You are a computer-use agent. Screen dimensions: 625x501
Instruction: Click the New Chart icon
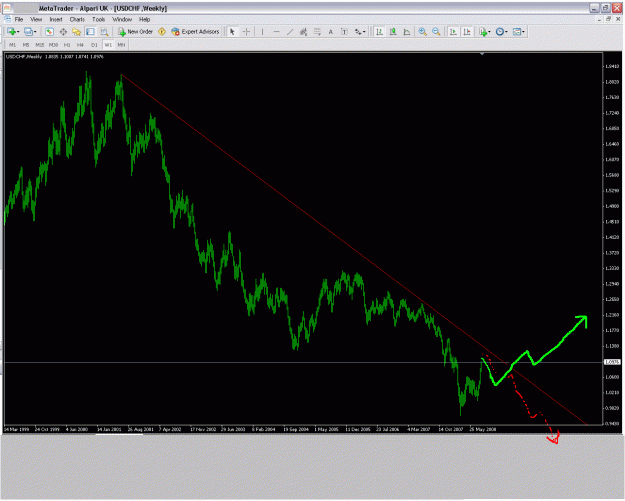pos(11,32)
